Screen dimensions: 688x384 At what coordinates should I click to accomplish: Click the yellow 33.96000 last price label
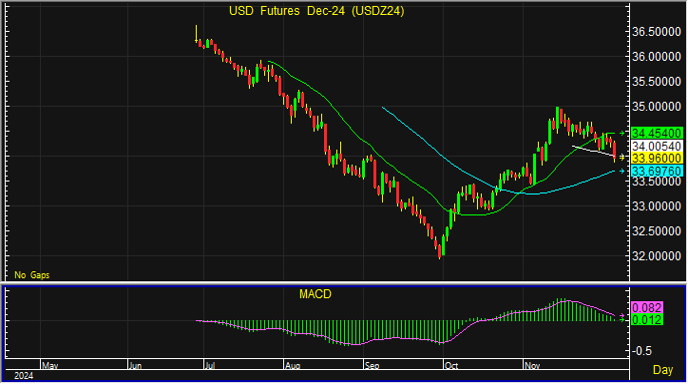[x=657, y=158]
